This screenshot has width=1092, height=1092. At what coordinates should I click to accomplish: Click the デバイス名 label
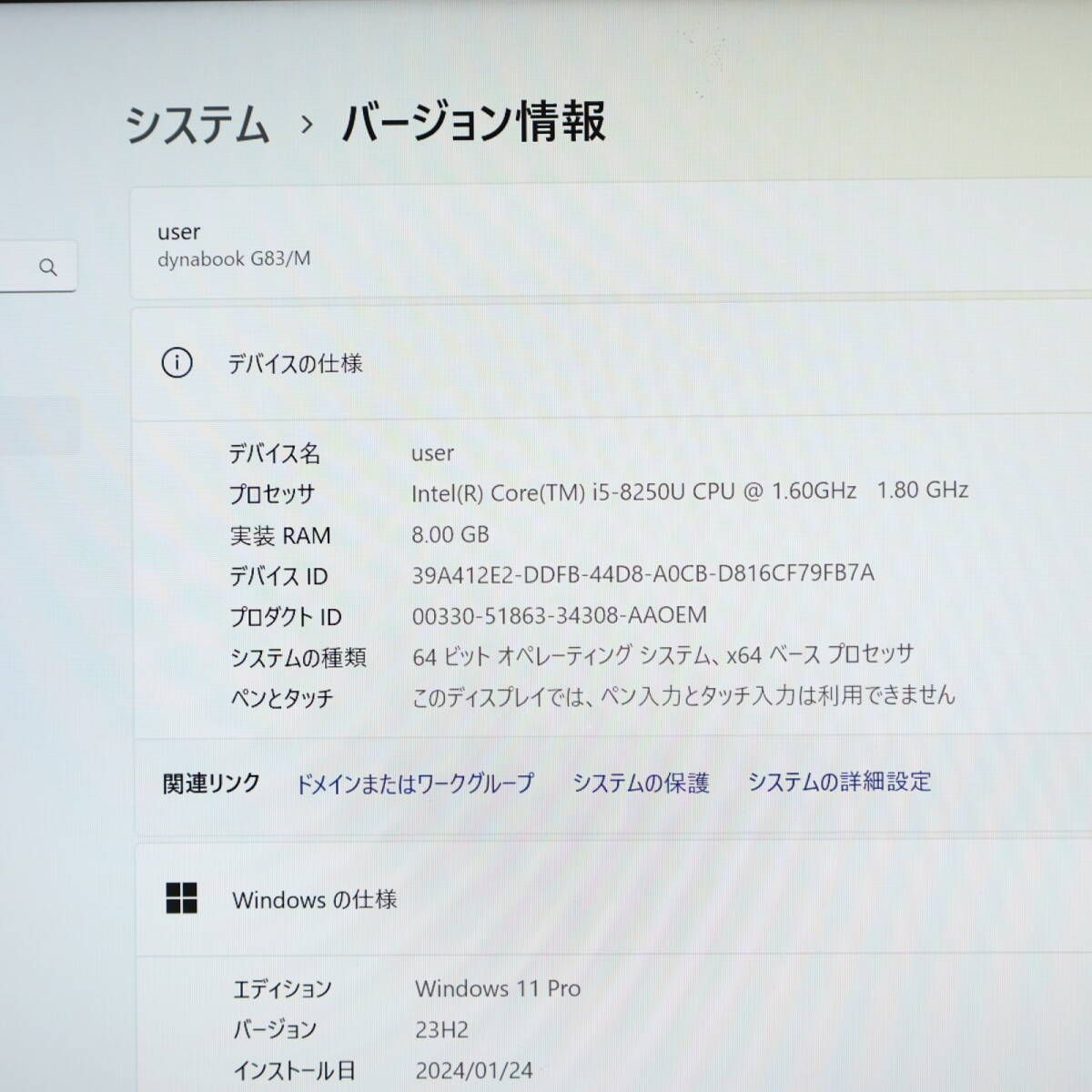tap(274, 453)
